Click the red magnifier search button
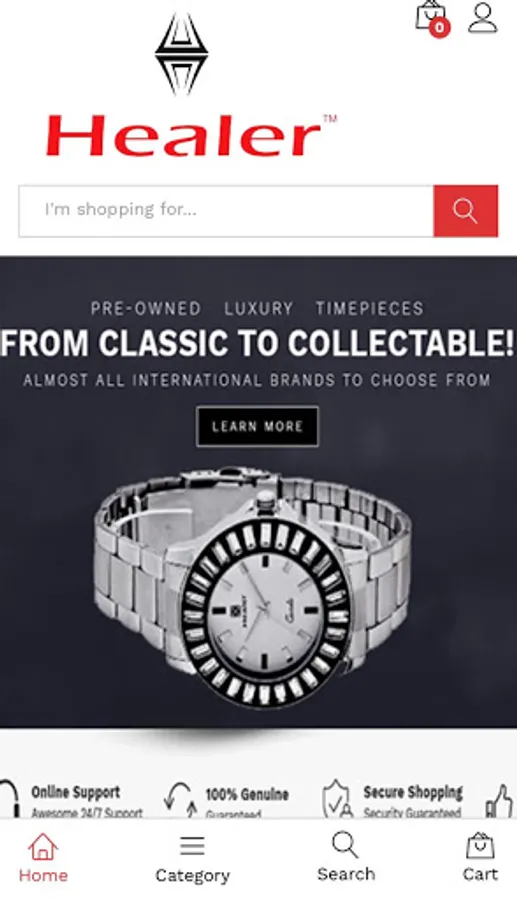The height and width of the screenshot is (900, 517). [465, 211]
